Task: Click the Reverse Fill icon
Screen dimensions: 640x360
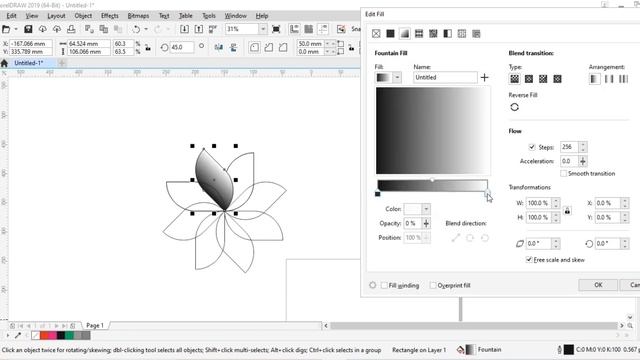Action: coord(514,107)
